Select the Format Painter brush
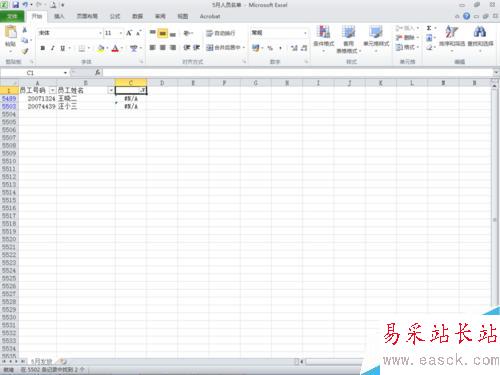This screenshot has height=375, width=500. (25, 51)
